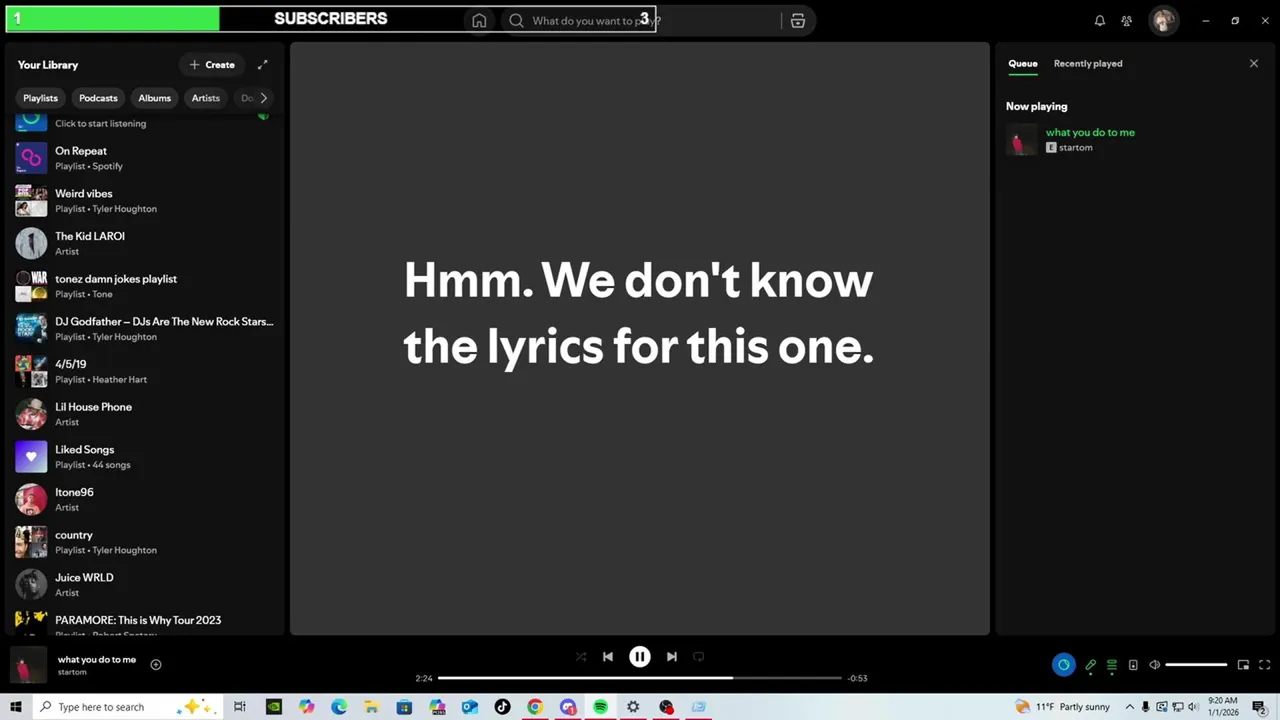Launch NVIDIA app from the taskbar
The image size is (1280, 720).
(x=273, y=707)
